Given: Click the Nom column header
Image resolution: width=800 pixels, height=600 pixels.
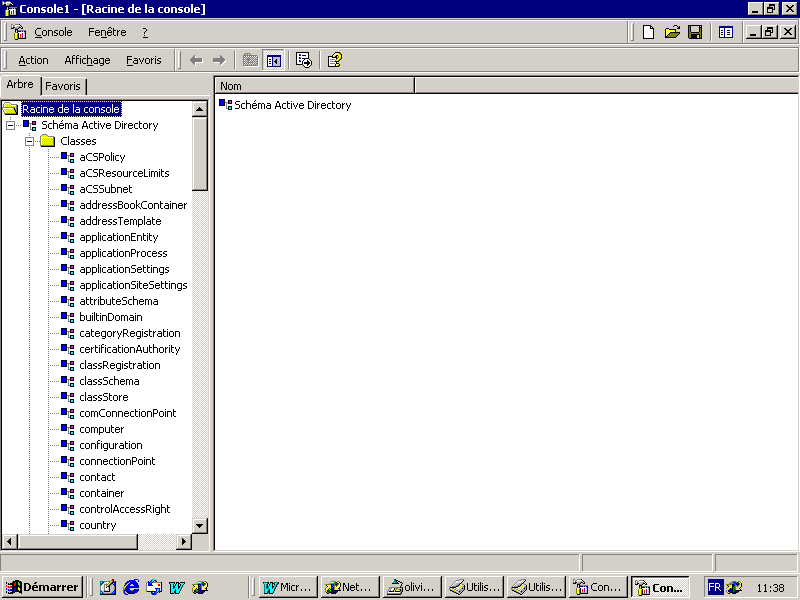Looking at the screenshot, I should tap(314, 86).
